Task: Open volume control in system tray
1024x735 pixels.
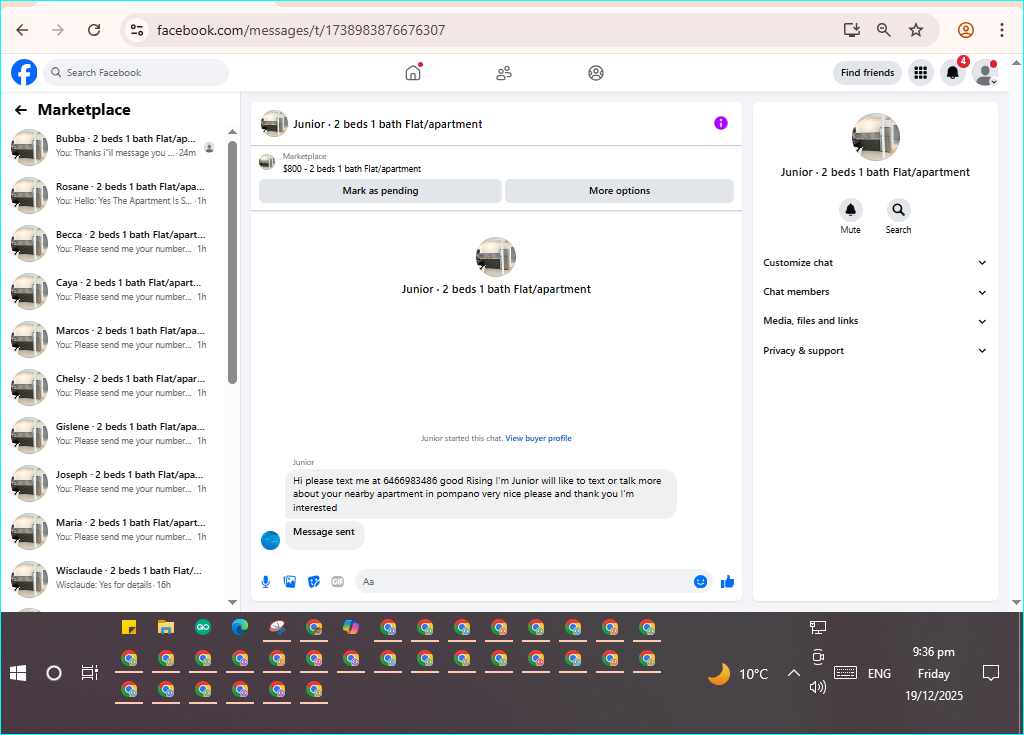Action: click(818, 687)
